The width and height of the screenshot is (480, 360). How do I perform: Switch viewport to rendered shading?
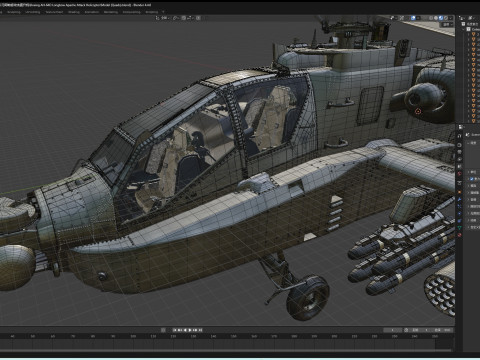446,18
